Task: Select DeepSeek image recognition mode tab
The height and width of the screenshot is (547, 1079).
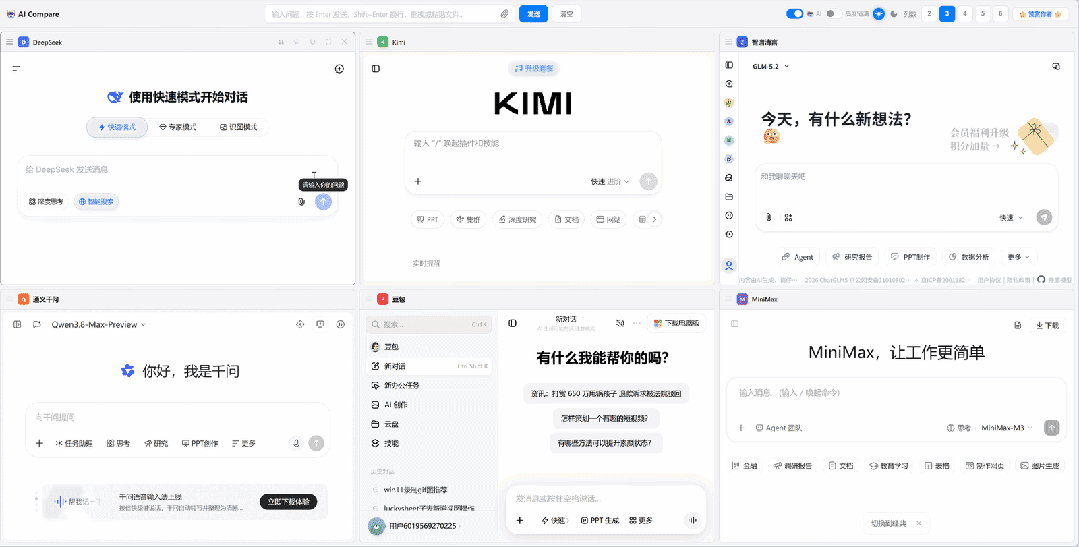Action: [x=238, y=127]
